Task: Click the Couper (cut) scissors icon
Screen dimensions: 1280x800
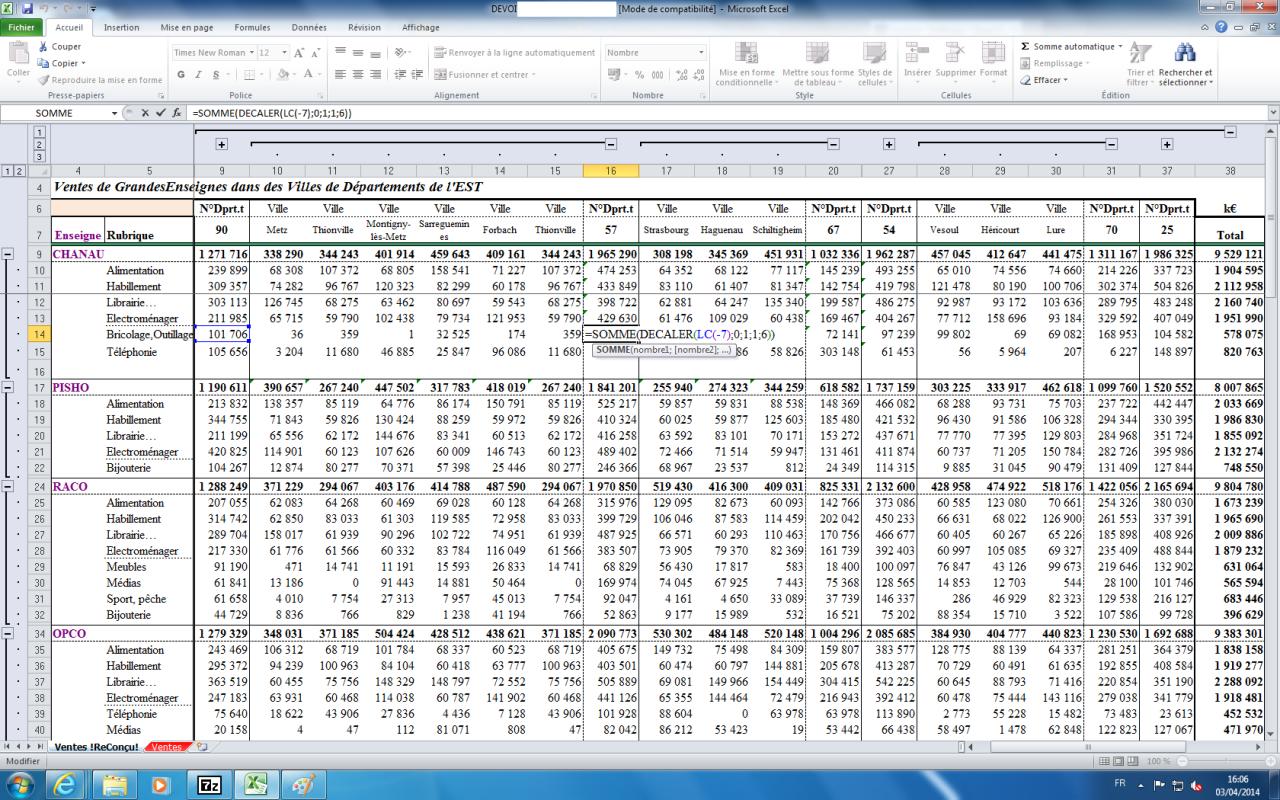Action: (43, 46)
